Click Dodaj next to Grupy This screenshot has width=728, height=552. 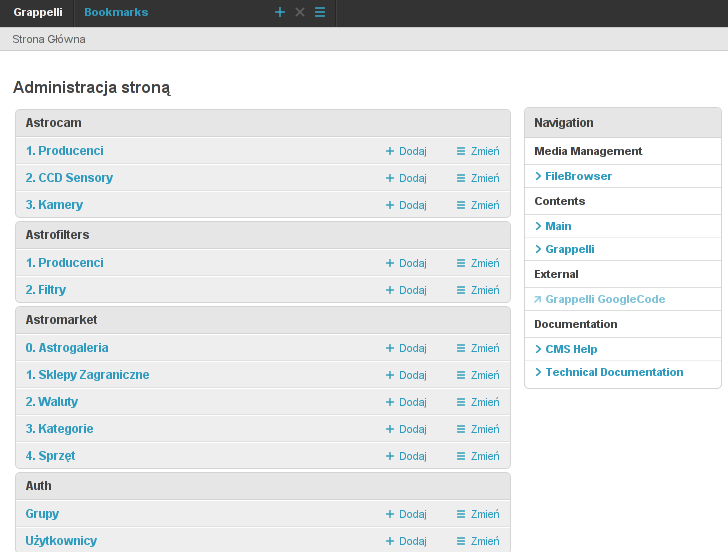click(x=406, y=514)
